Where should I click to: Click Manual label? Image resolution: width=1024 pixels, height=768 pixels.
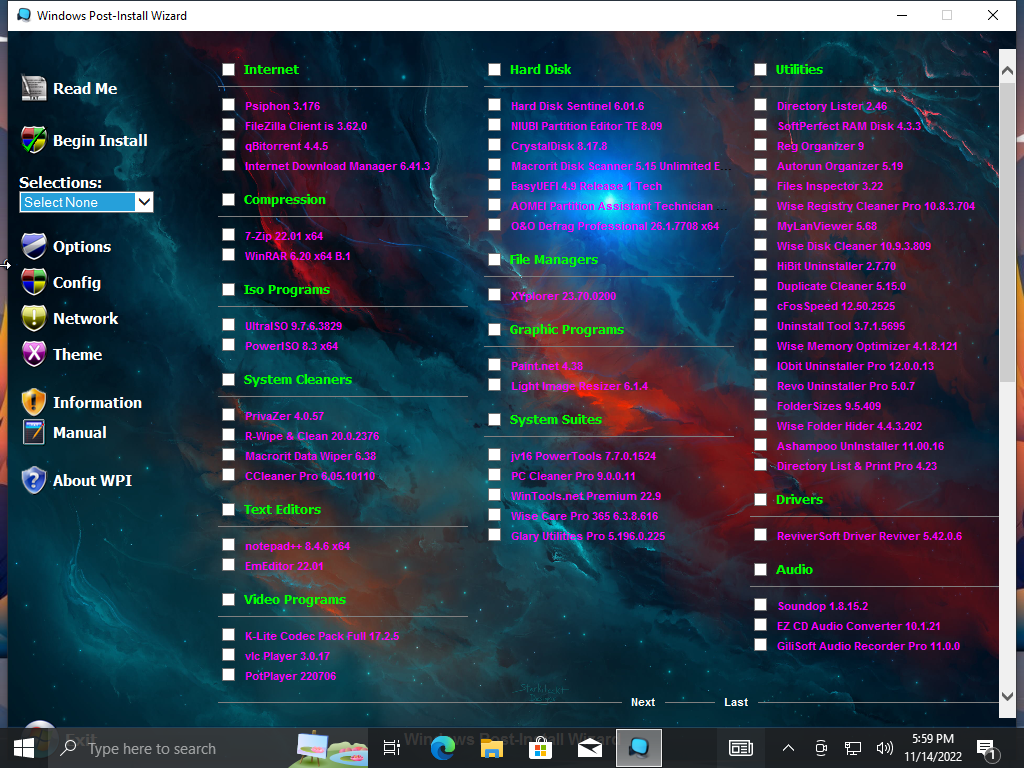(x=80, y=433)
